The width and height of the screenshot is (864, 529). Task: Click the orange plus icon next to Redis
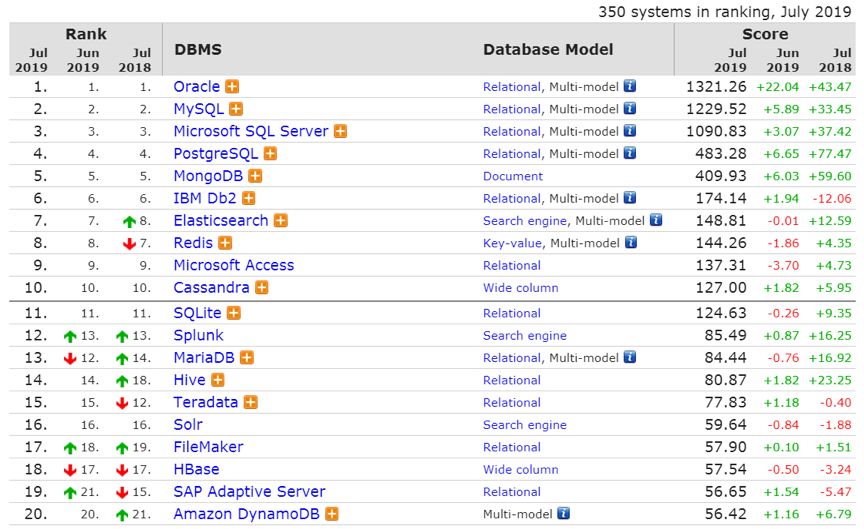225,243
